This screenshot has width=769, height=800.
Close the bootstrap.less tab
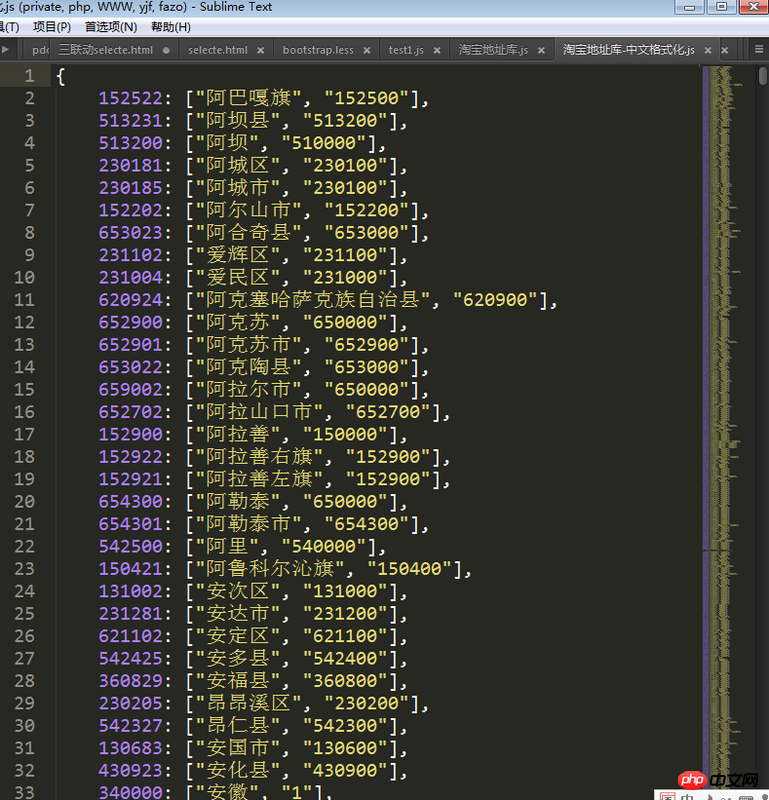click(x=367, y=51)
